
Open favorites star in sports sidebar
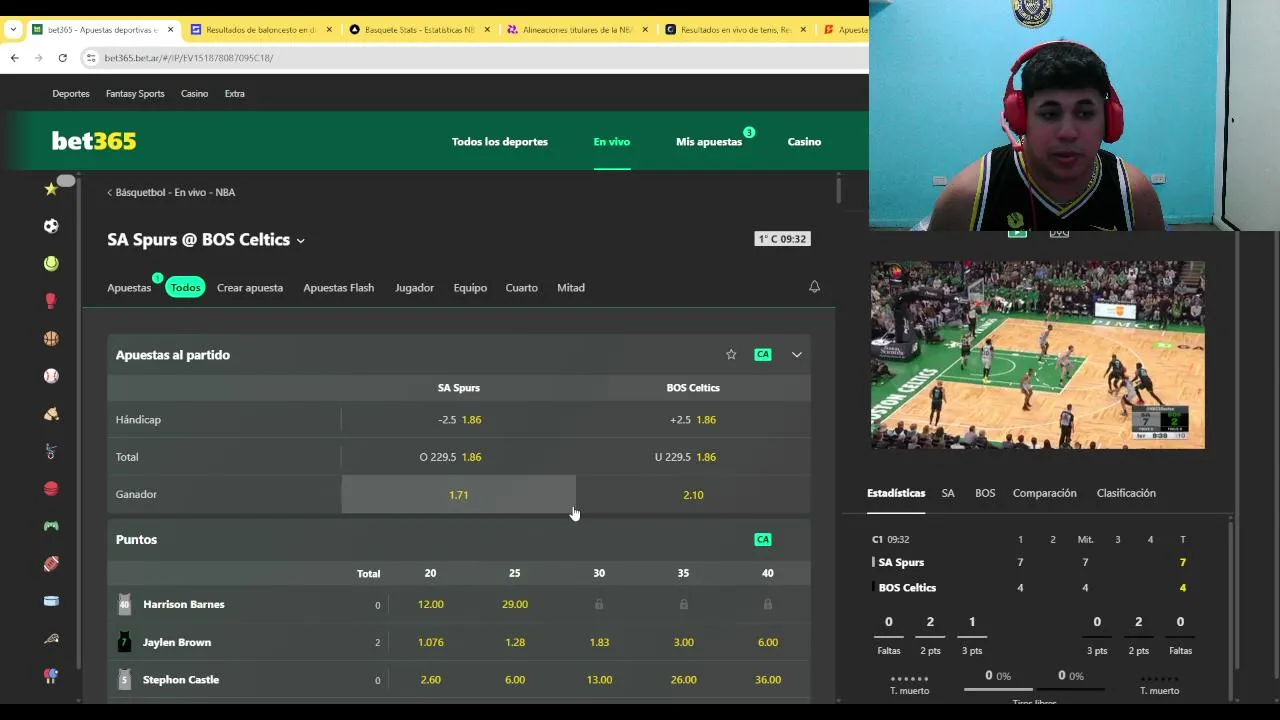pos(51,188)
